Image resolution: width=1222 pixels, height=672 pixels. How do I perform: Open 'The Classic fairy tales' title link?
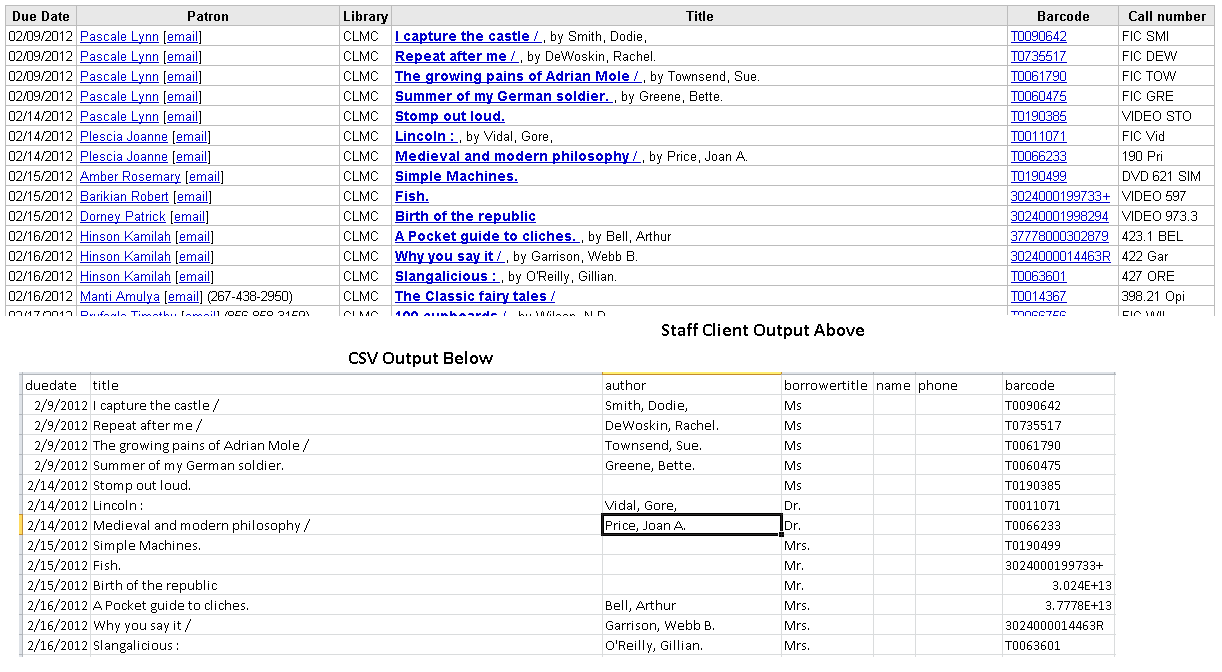point(474,296)
